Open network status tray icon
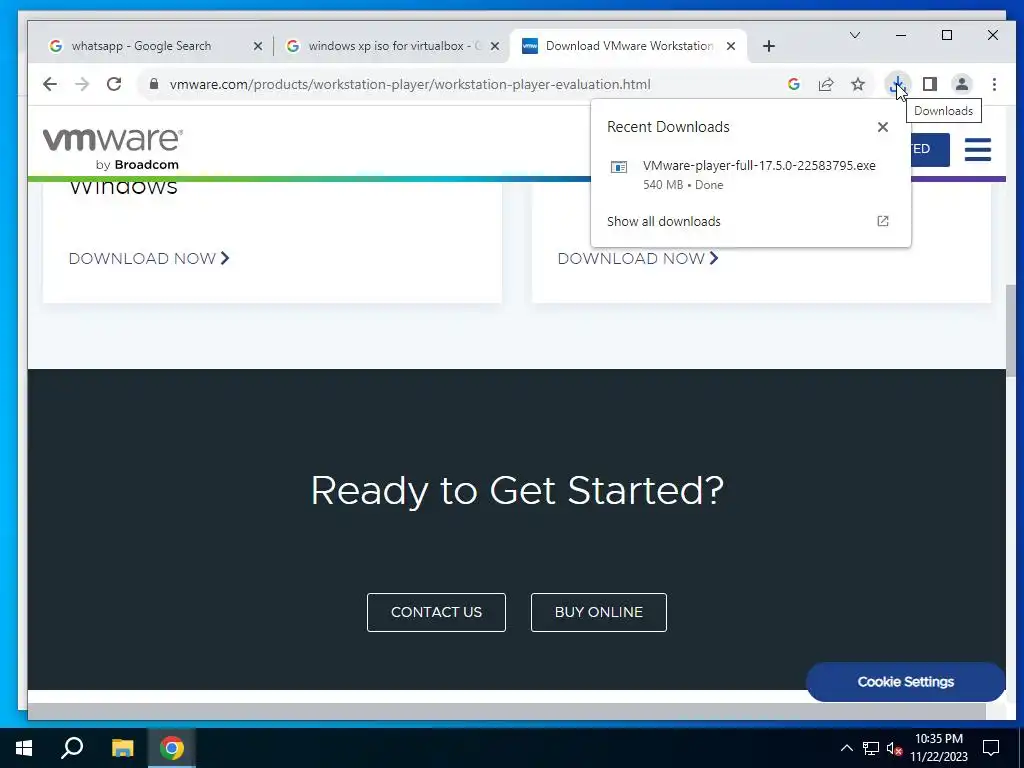Screen dimensions: 1024x768 (871, 748)
